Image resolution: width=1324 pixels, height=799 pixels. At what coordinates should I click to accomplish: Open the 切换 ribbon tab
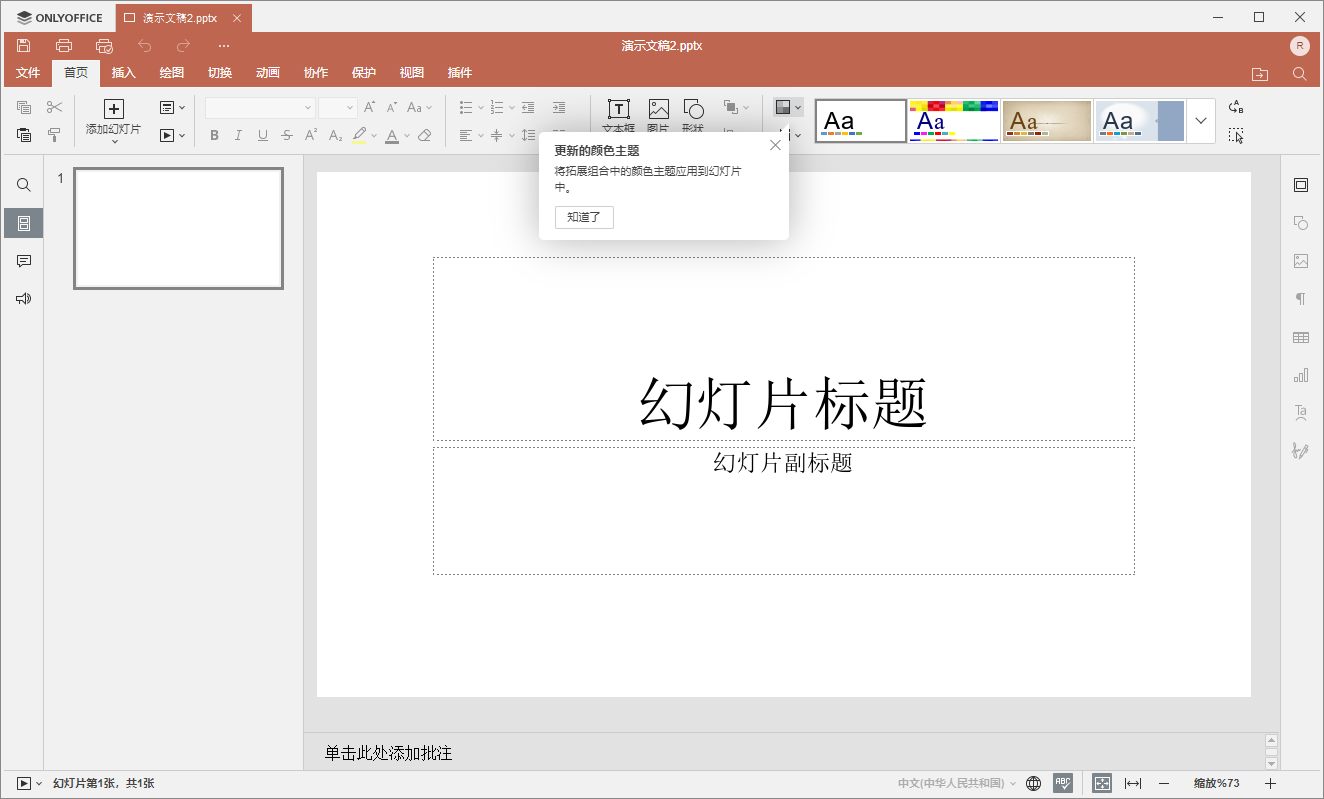pos(220,73)
